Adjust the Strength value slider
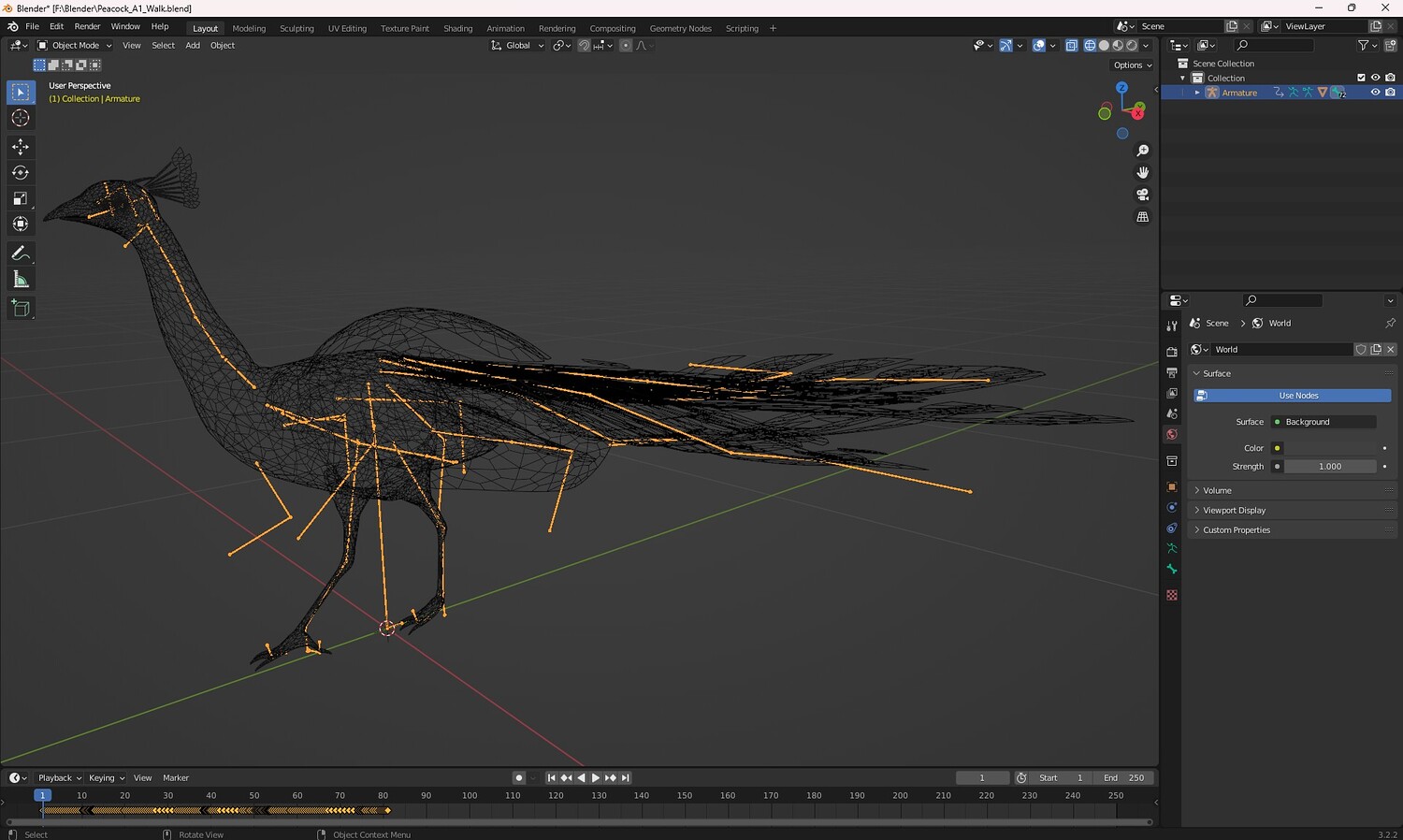This screenshot has width=1403, height=840. coord(1329,466)
